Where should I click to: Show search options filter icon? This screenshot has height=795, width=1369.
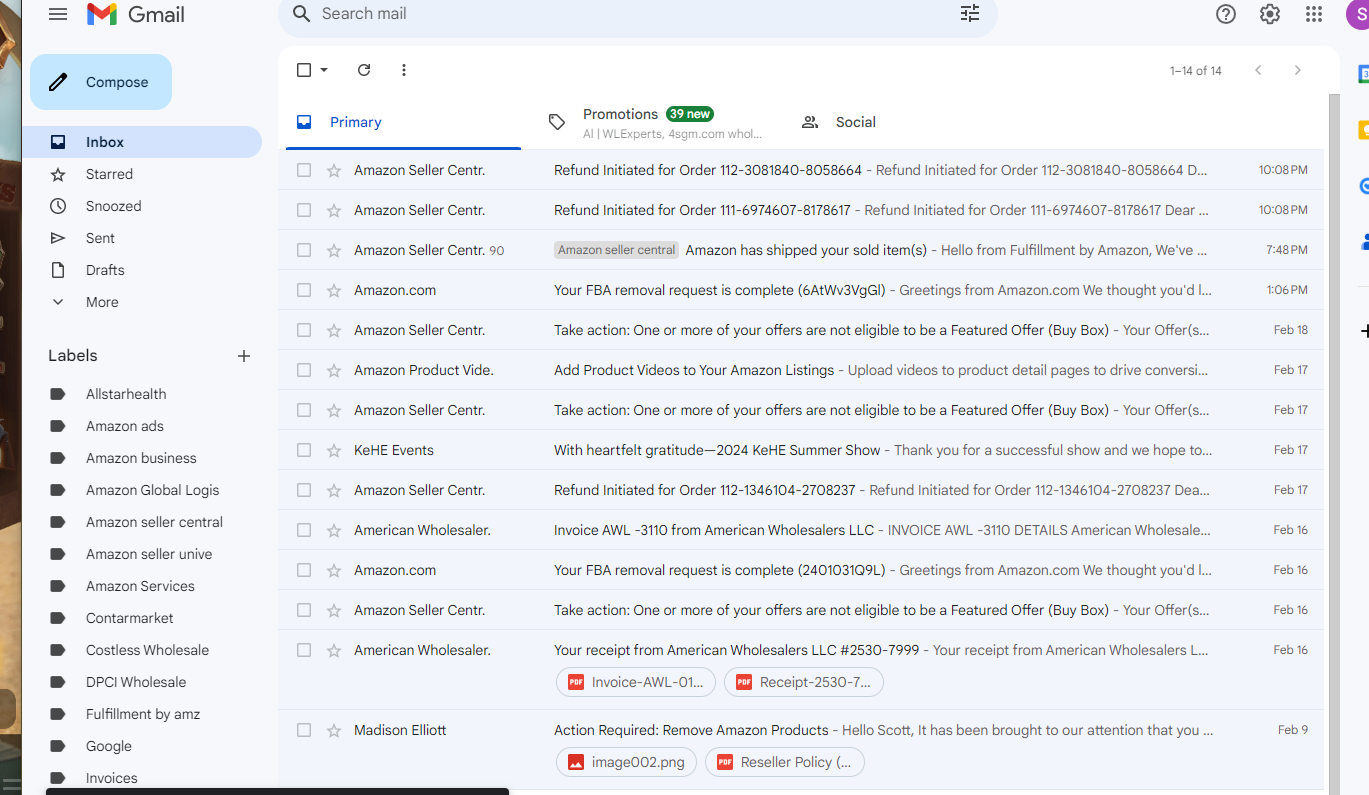click(x=970, y=14)
